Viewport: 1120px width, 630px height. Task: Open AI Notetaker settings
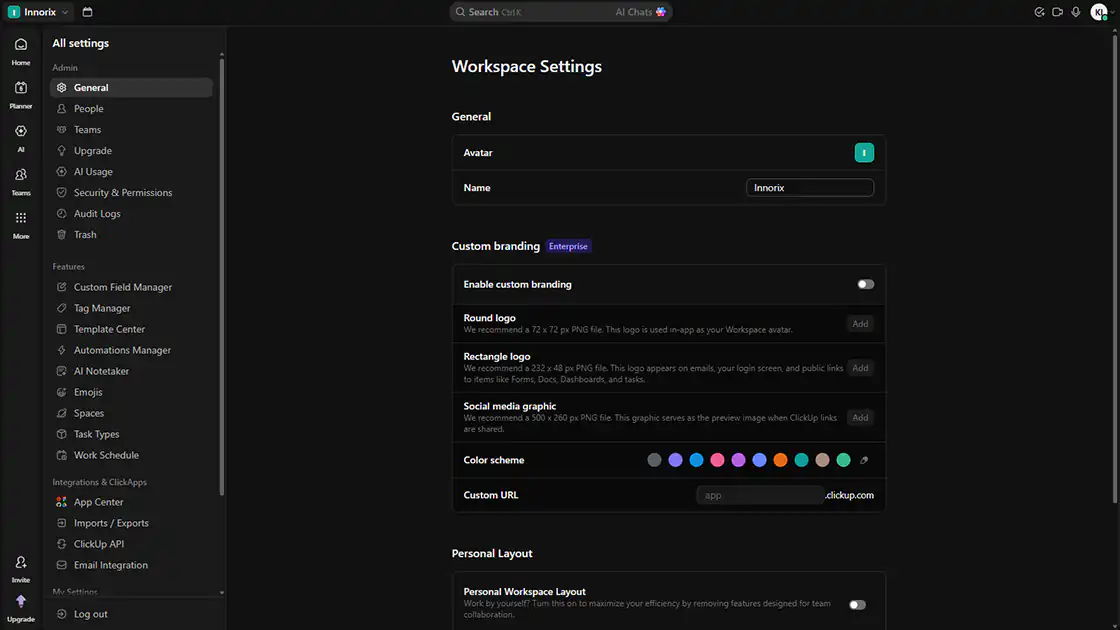131,371
